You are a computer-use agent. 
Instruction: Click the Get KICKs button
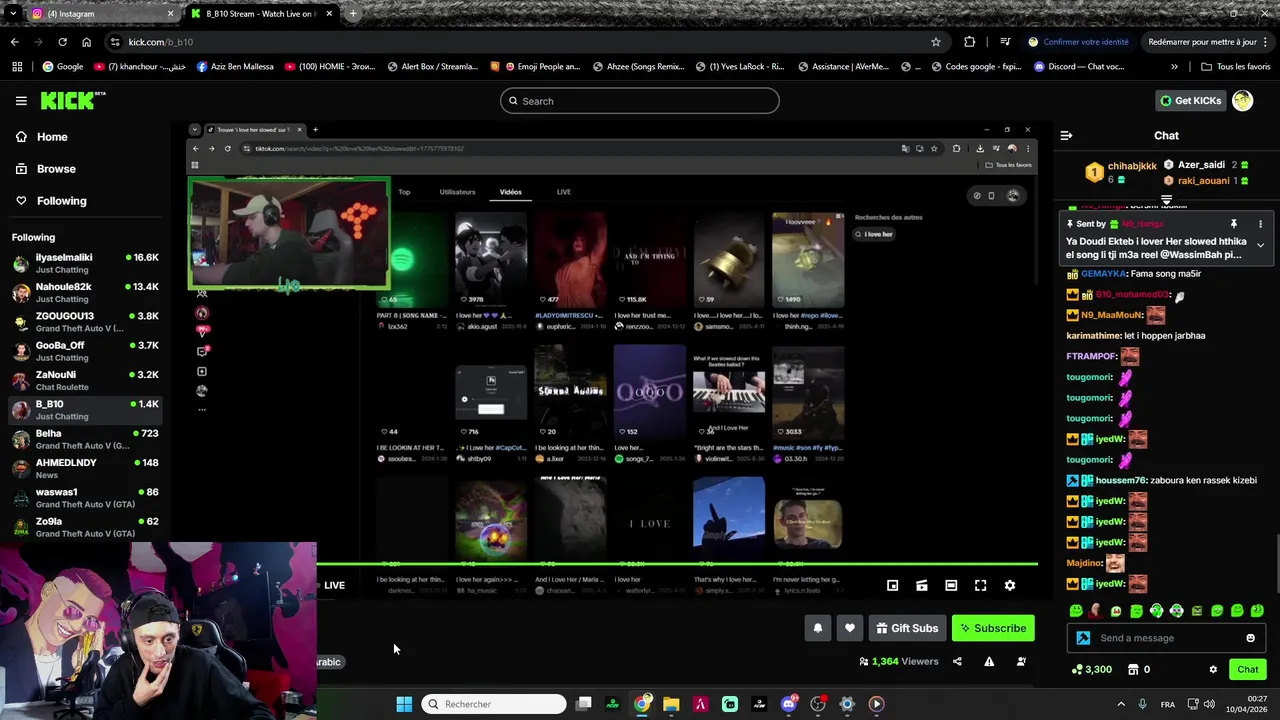click(1190, 100)
